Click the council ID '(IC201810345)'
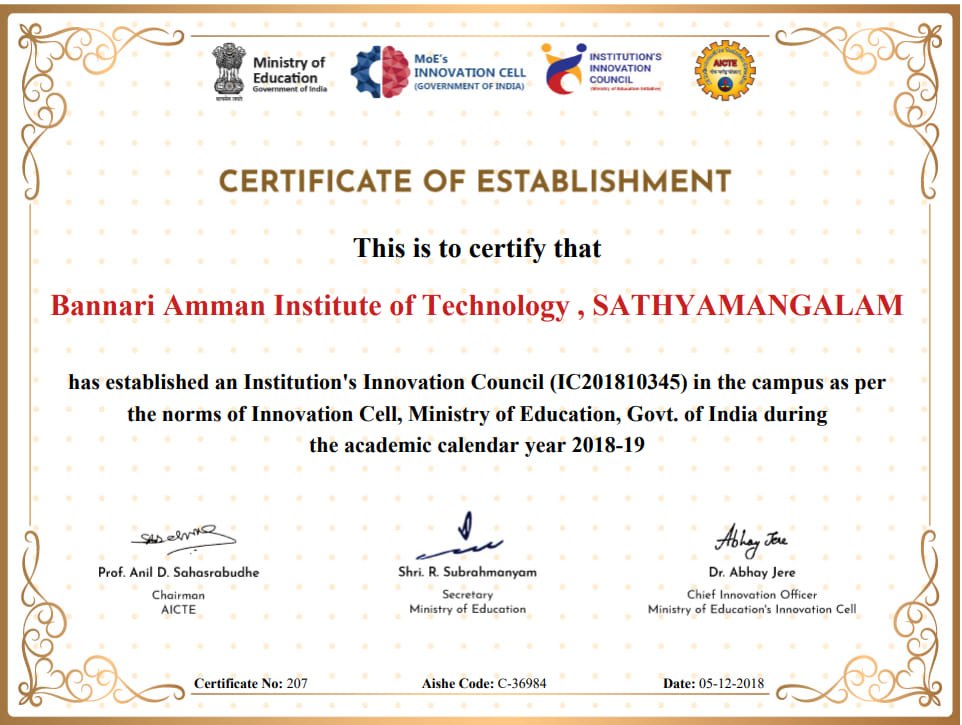The width and height of the screenshot is (962, 725). [618, 382]
